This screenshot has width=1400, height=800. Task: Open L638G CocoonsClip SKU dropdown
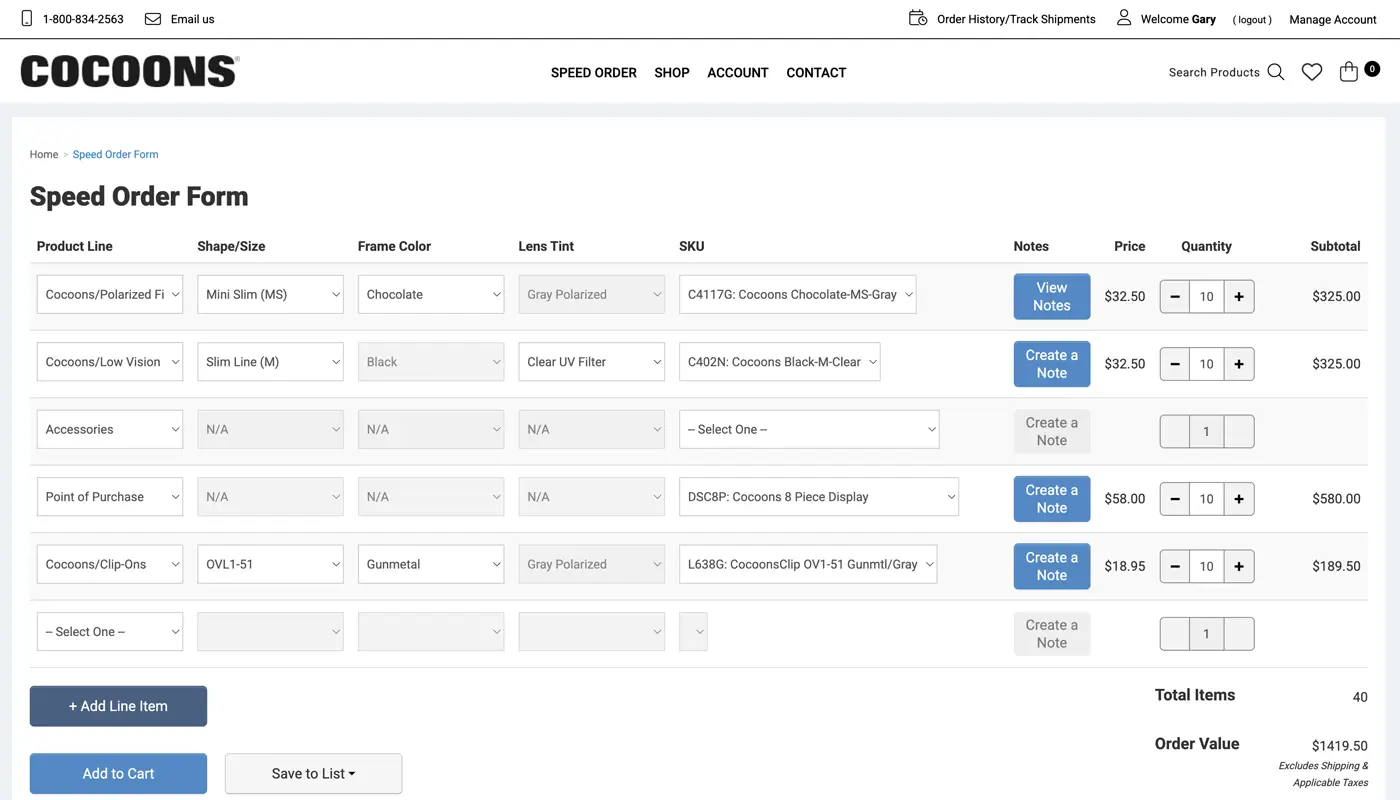[x=808, y=564]
